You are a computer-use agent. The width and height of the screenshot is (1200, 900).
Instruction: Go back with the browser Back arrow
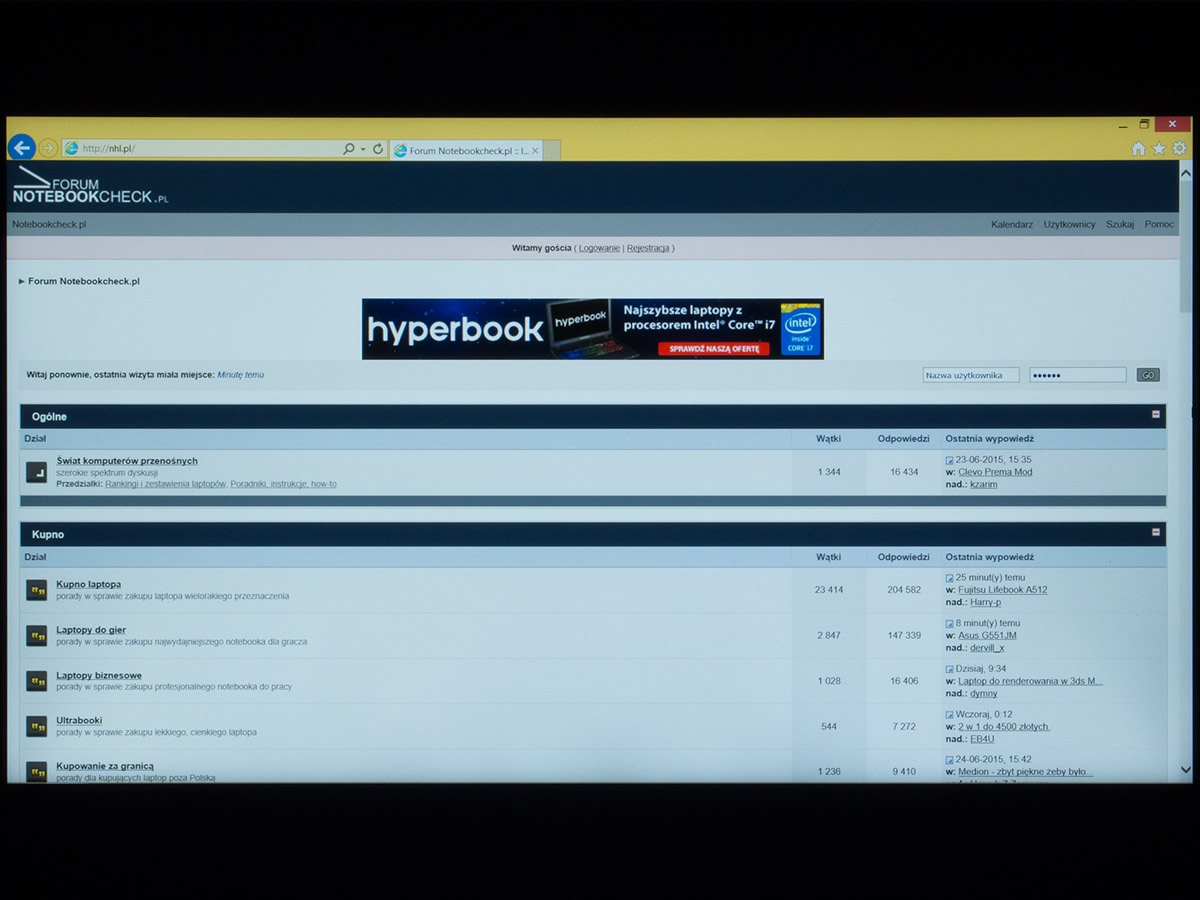coord(21,148)
